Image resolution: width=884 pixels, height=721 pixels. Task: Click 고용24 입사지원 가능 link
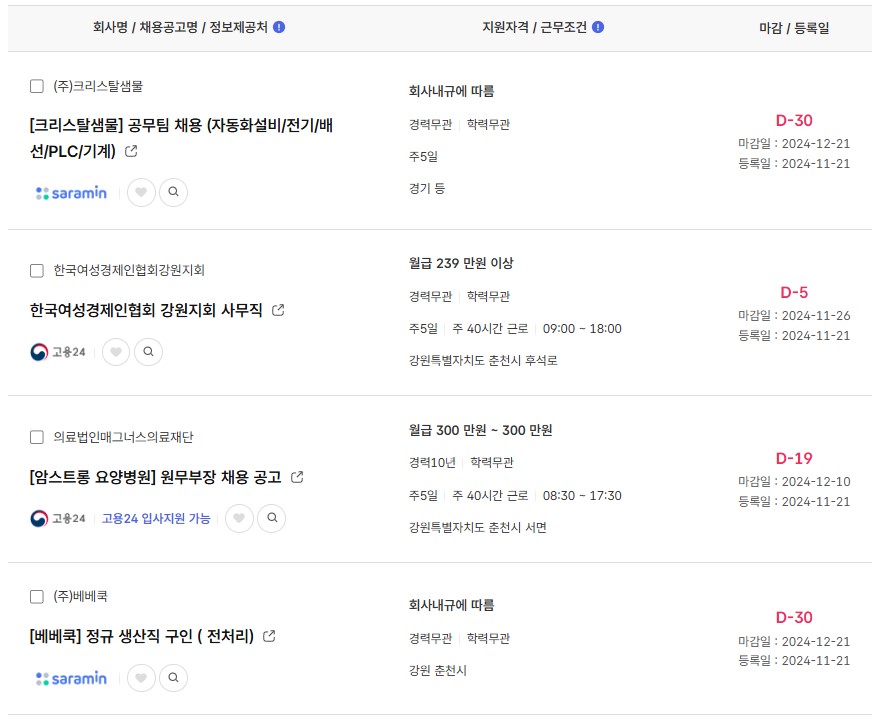156,519
